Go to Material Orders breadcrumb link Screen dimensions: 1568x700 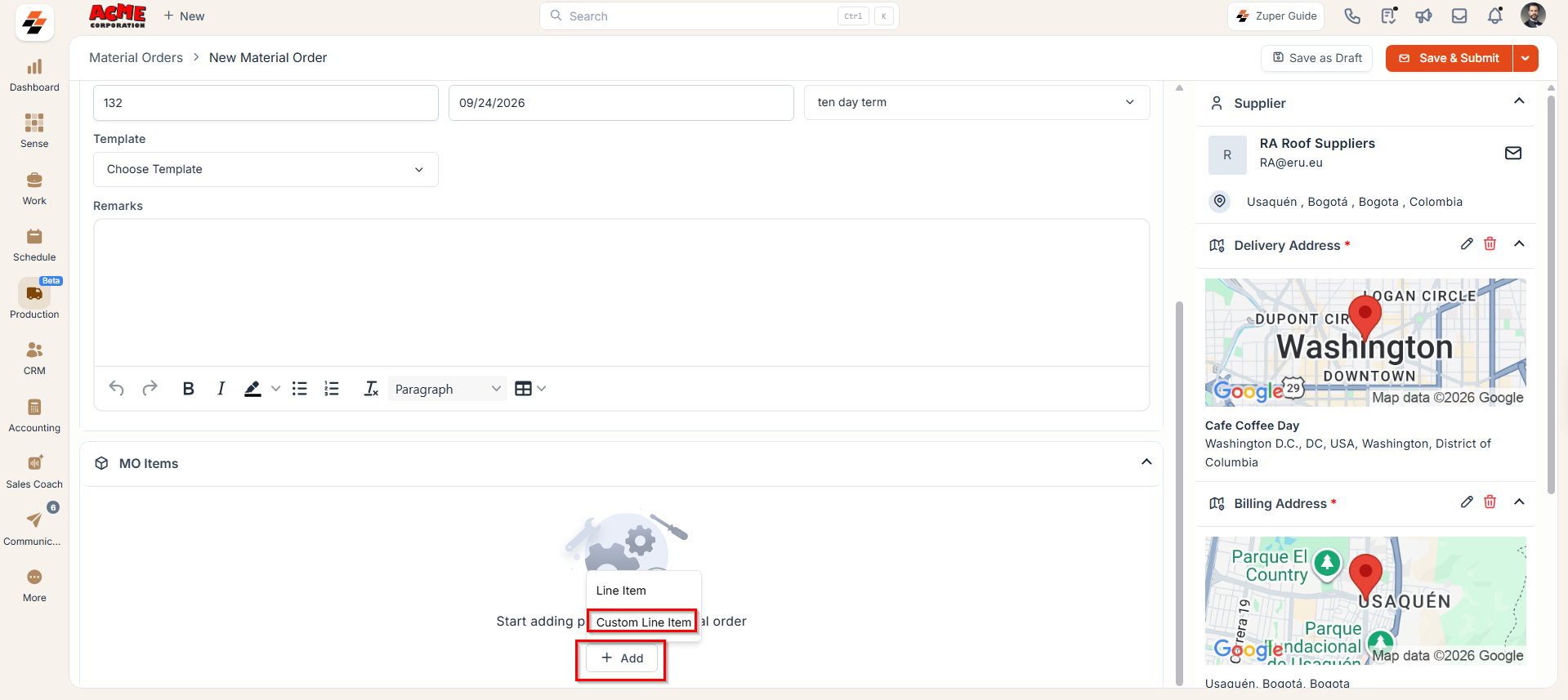click(136, 57)
